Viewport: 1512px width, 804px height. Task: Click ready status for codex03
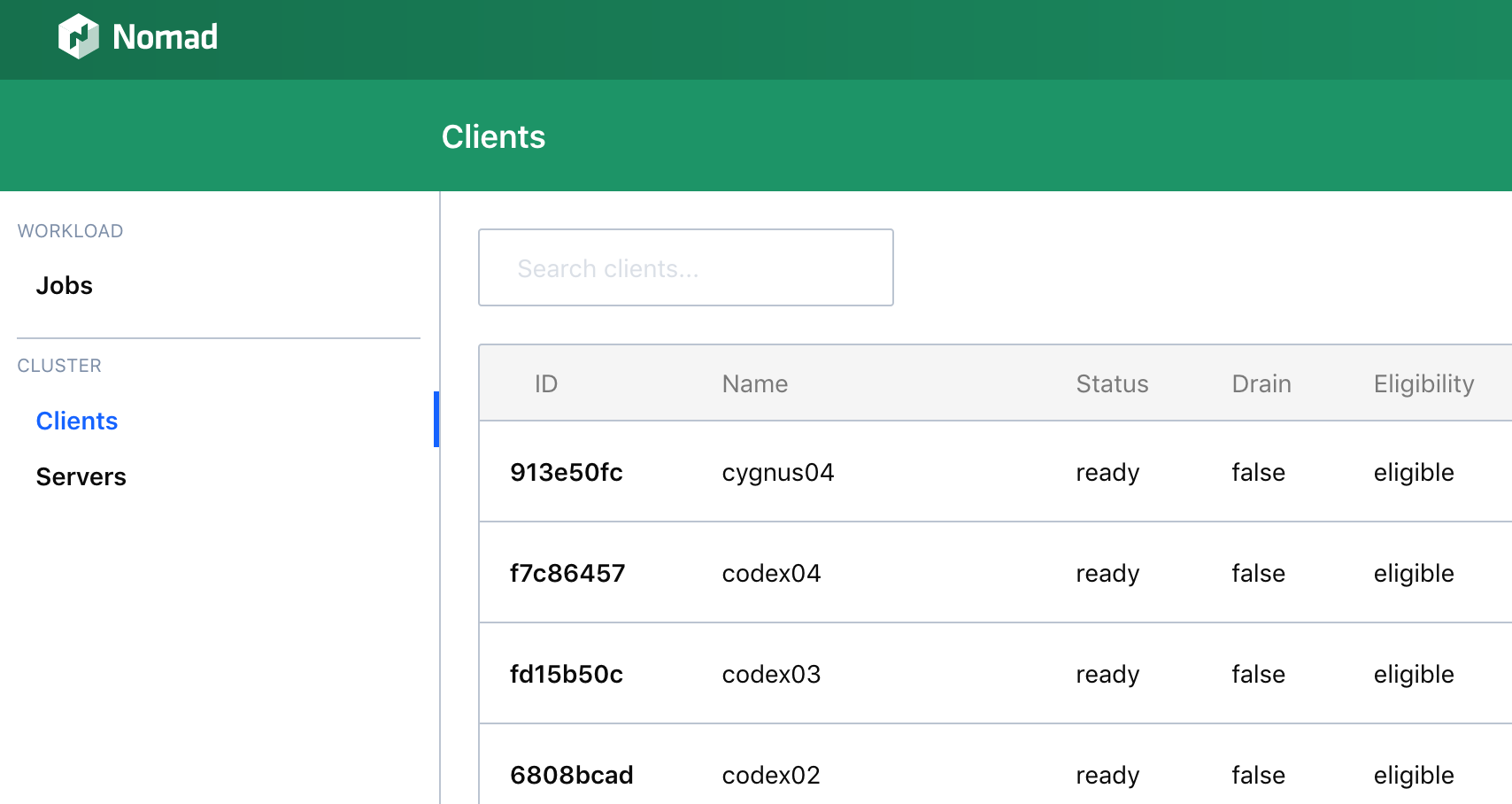point(1107,675)
